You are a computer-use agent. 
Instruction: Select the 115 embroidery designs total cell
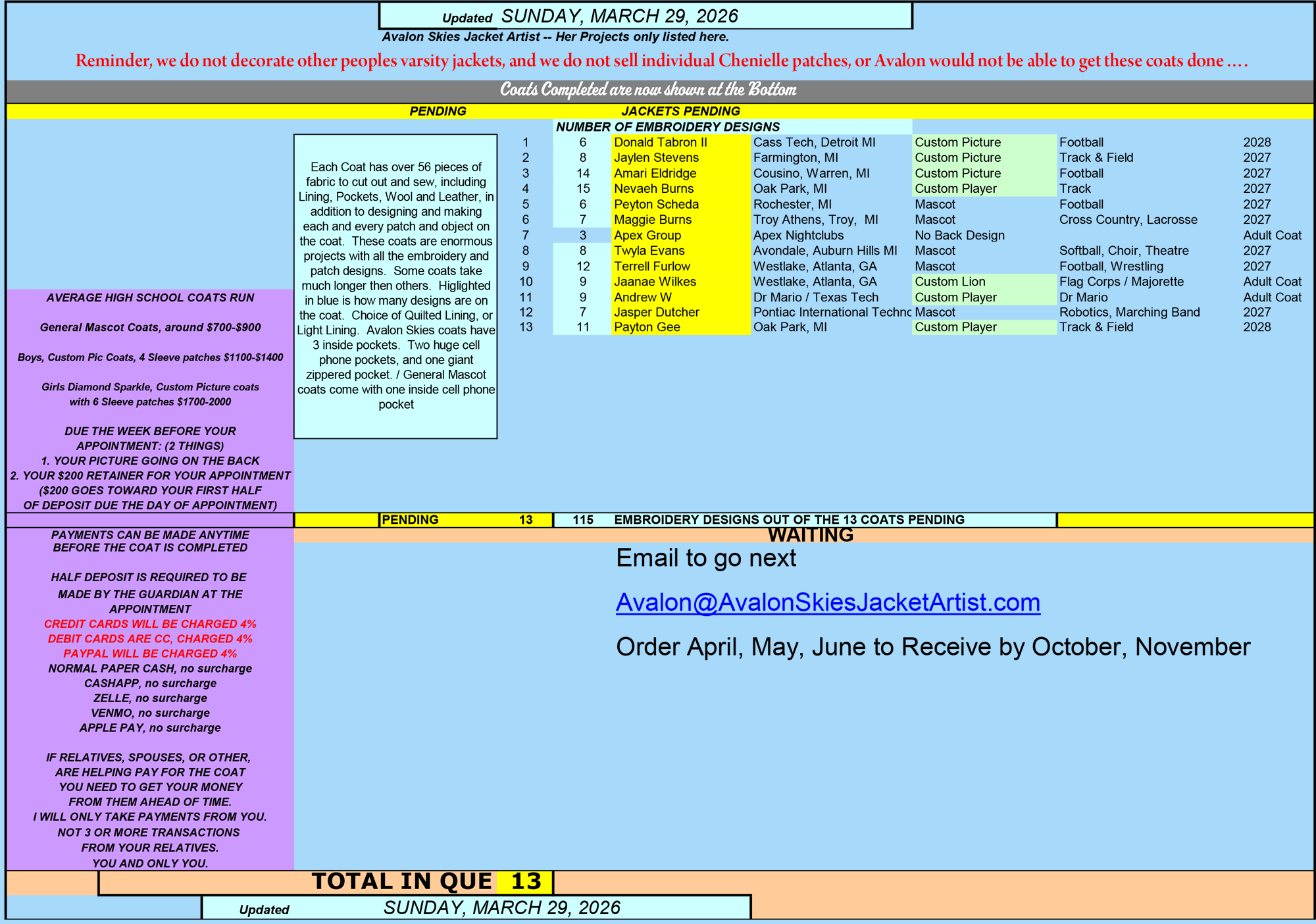point(583,520)
